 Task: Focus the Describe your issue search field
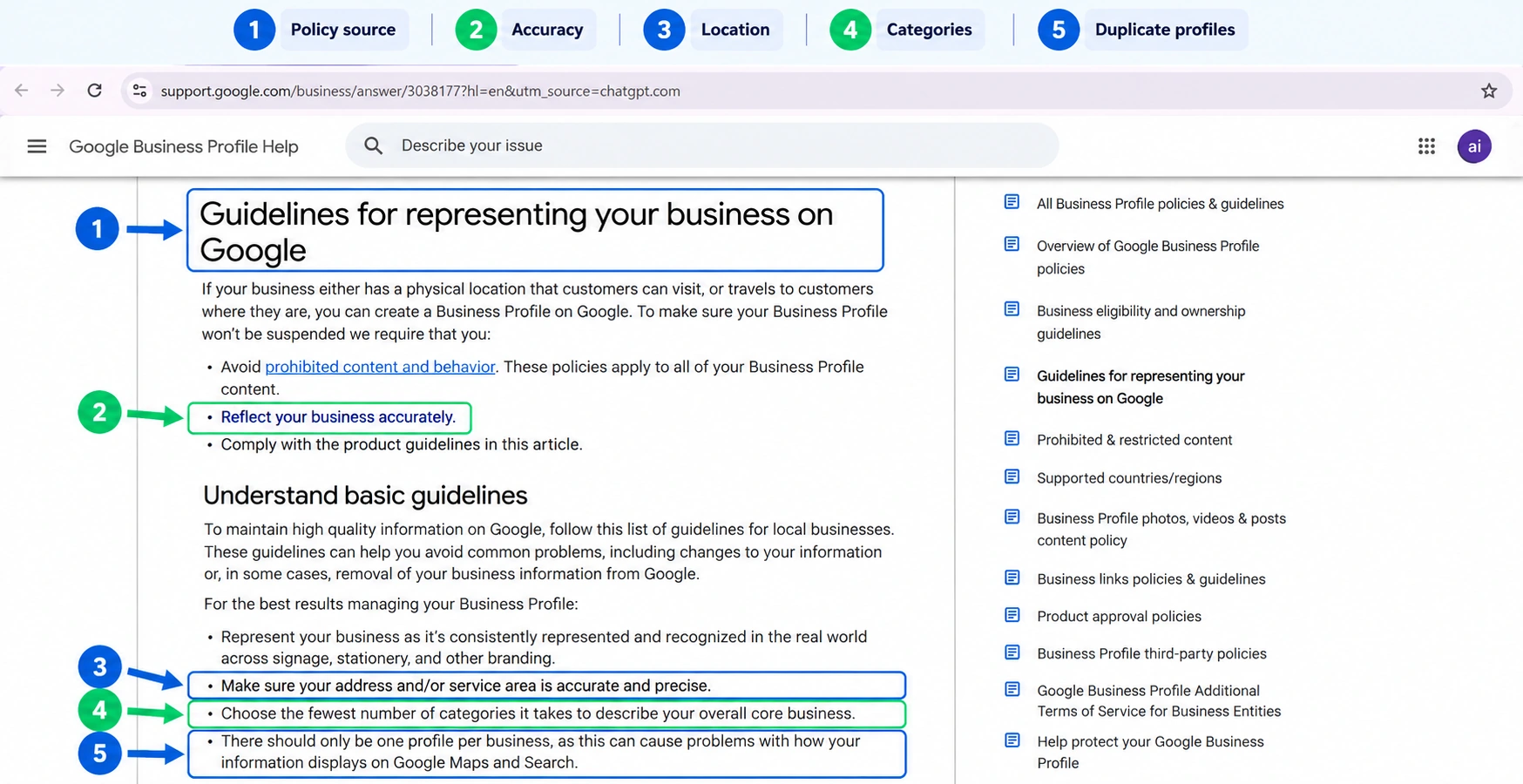click(x=702, y=145)
